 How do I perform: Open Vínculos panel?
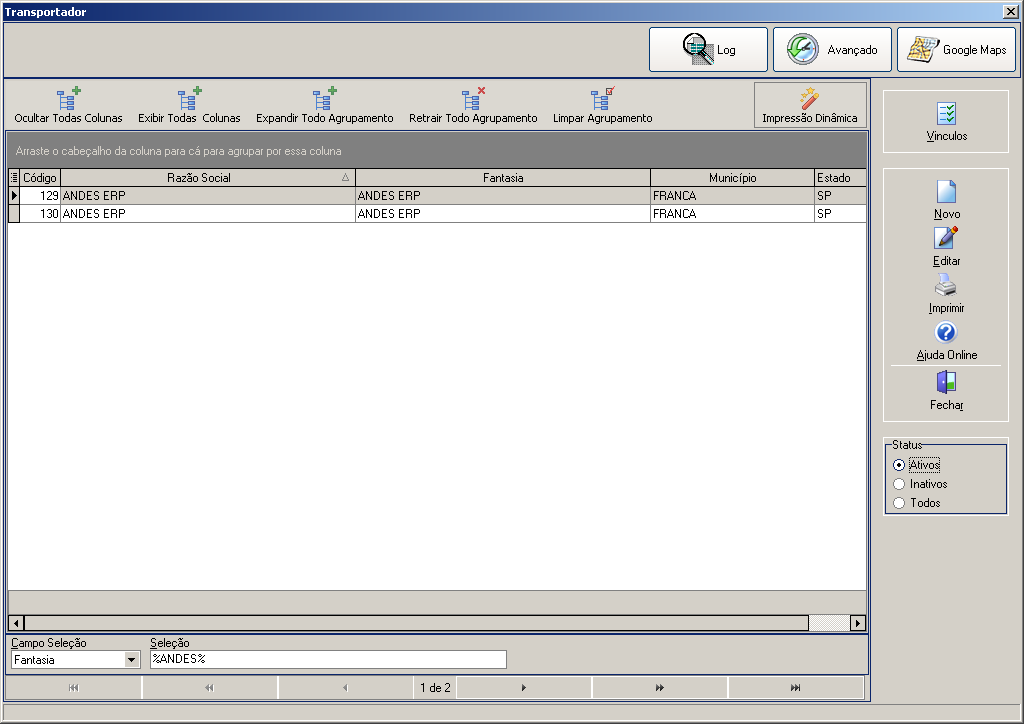(946, 122)
